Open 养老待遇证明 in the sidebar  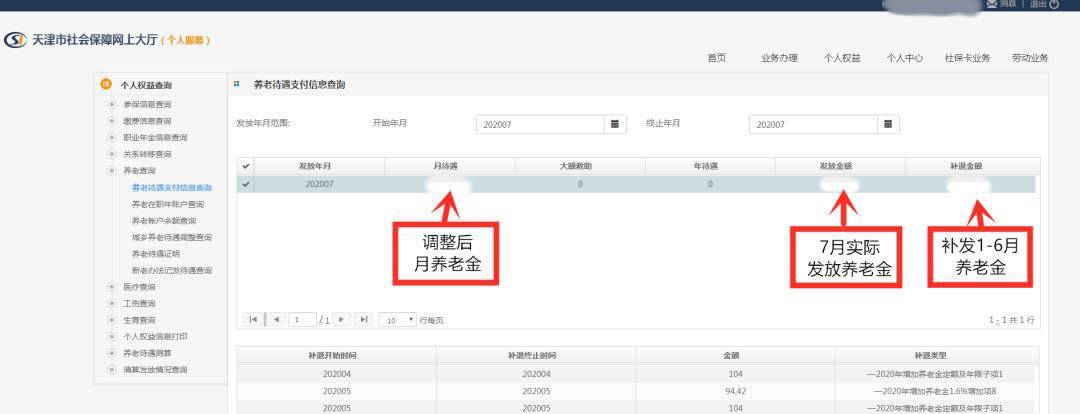[x=157, y=254]
